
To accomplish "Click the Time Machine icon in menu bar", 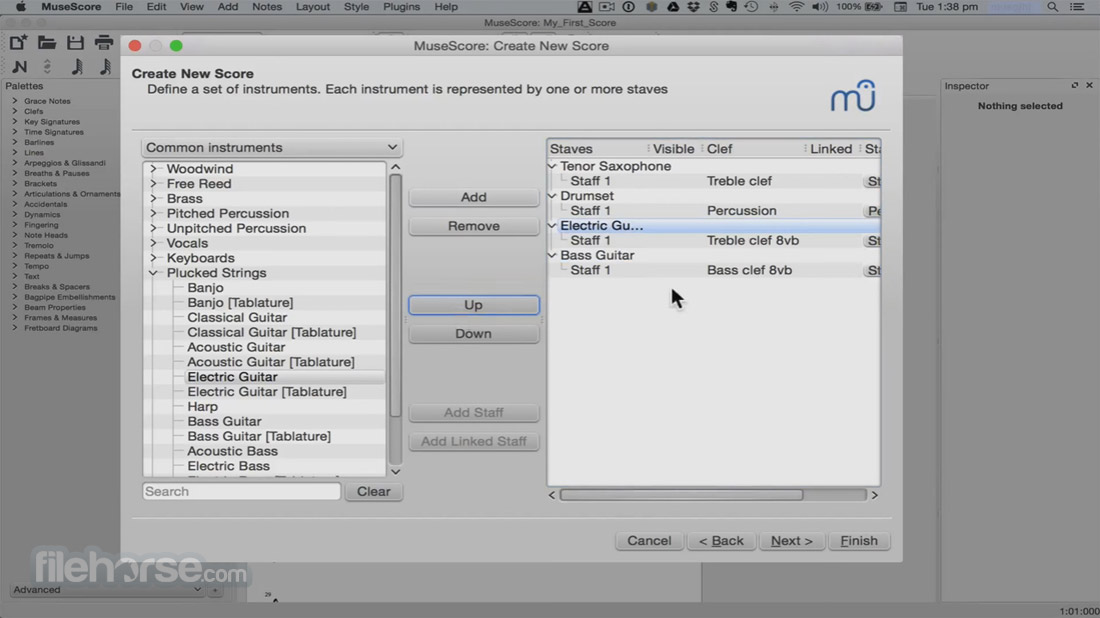I will click(751, 7).
